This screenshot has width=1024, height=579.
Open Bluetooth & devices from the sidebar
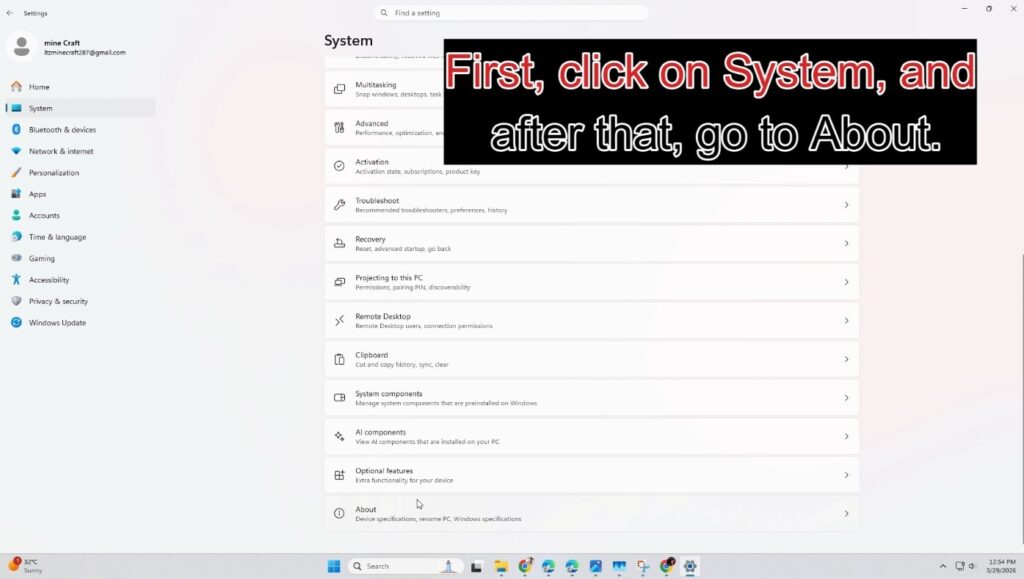coord(18,129)
